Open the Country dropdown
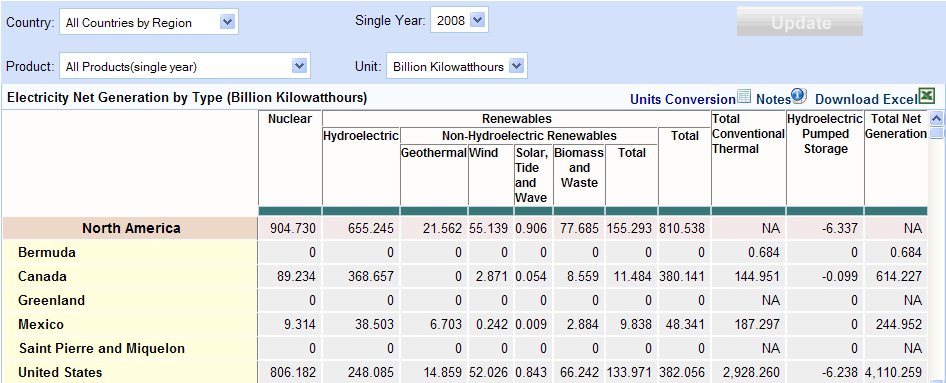 pyautogui.click(x=148, y=22)
